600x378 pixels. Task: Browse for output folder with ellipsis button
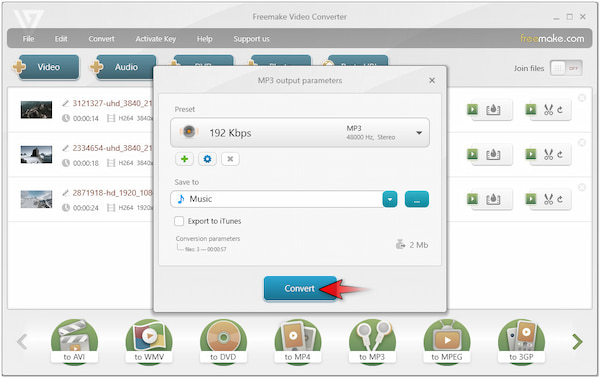pyautogui.click(x=417, y=199)
